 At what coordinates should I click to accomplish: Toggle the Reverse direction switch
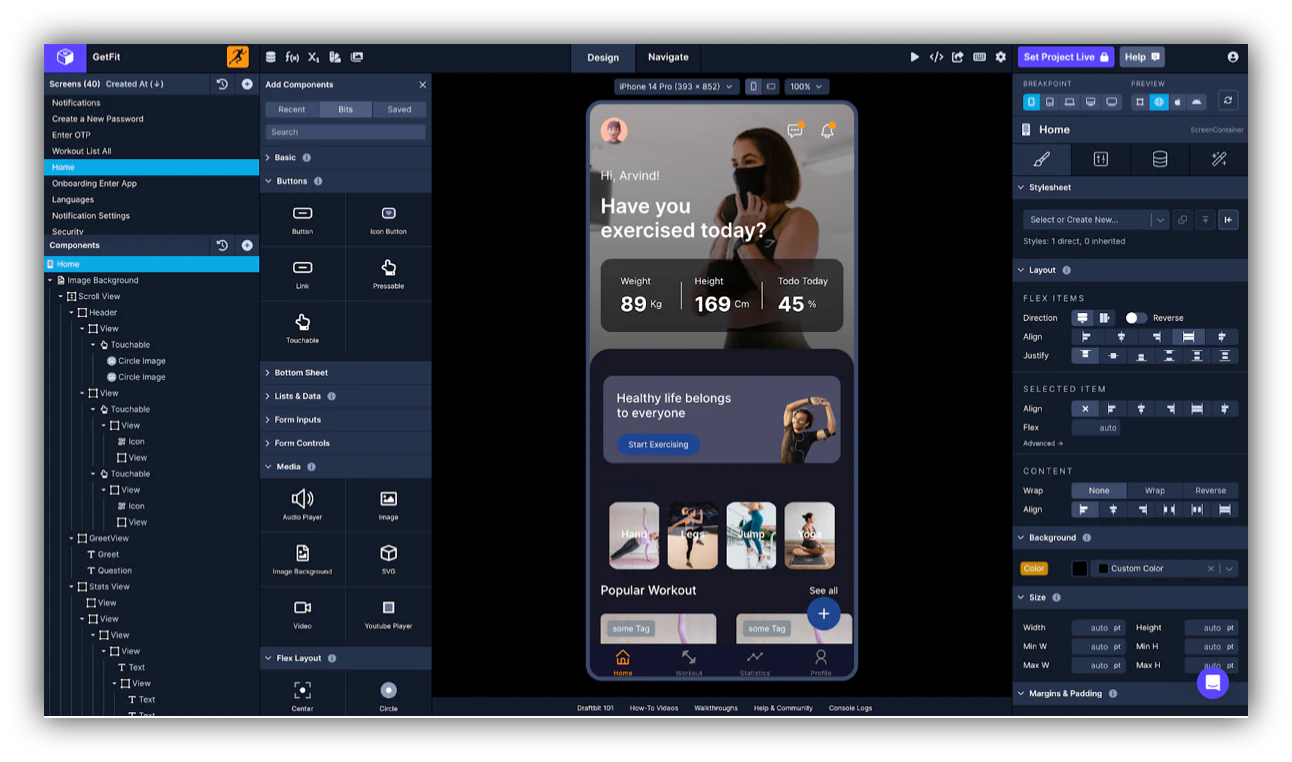tap(1136, 318)
